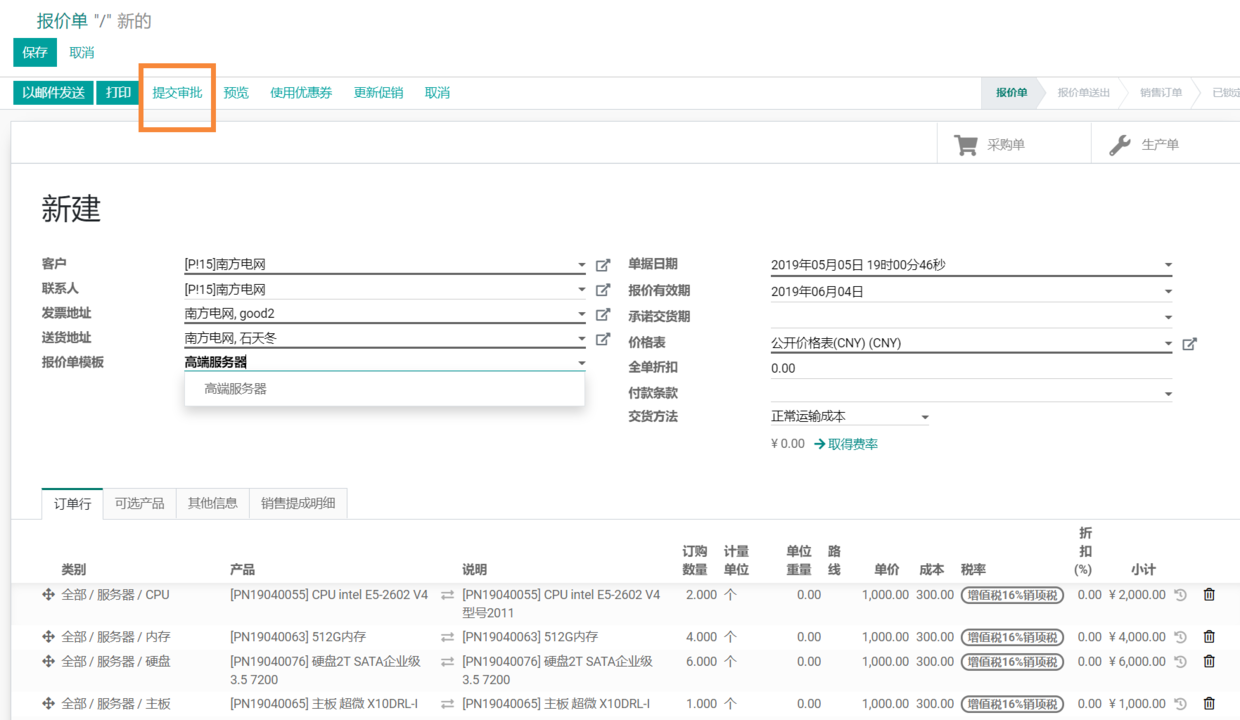Image resolution: width=1240 pixels, height=720 pixels.
Task: Click the 增值税16%销项税 tag on 主板 row
Action: click(x=1012, y=704)
